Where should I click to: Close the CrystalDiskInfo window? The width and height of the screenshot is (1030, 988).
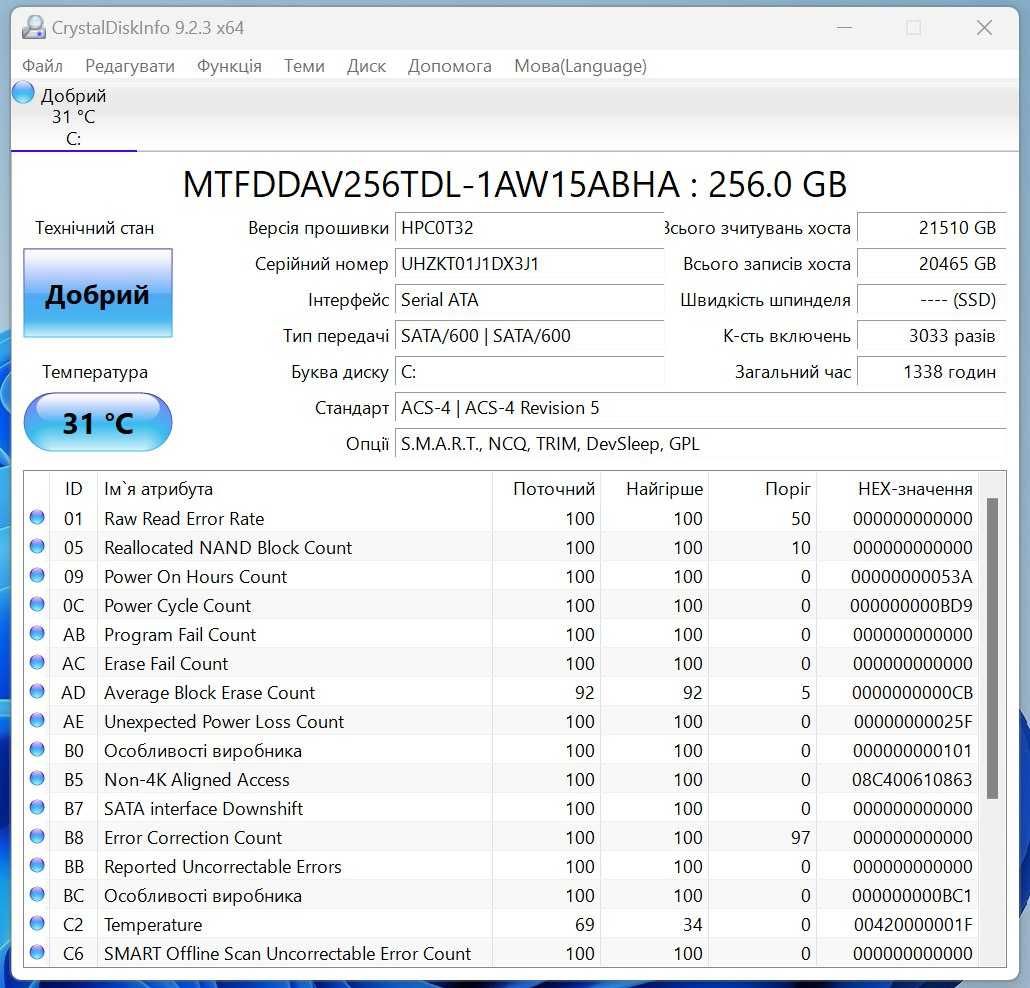984,28
